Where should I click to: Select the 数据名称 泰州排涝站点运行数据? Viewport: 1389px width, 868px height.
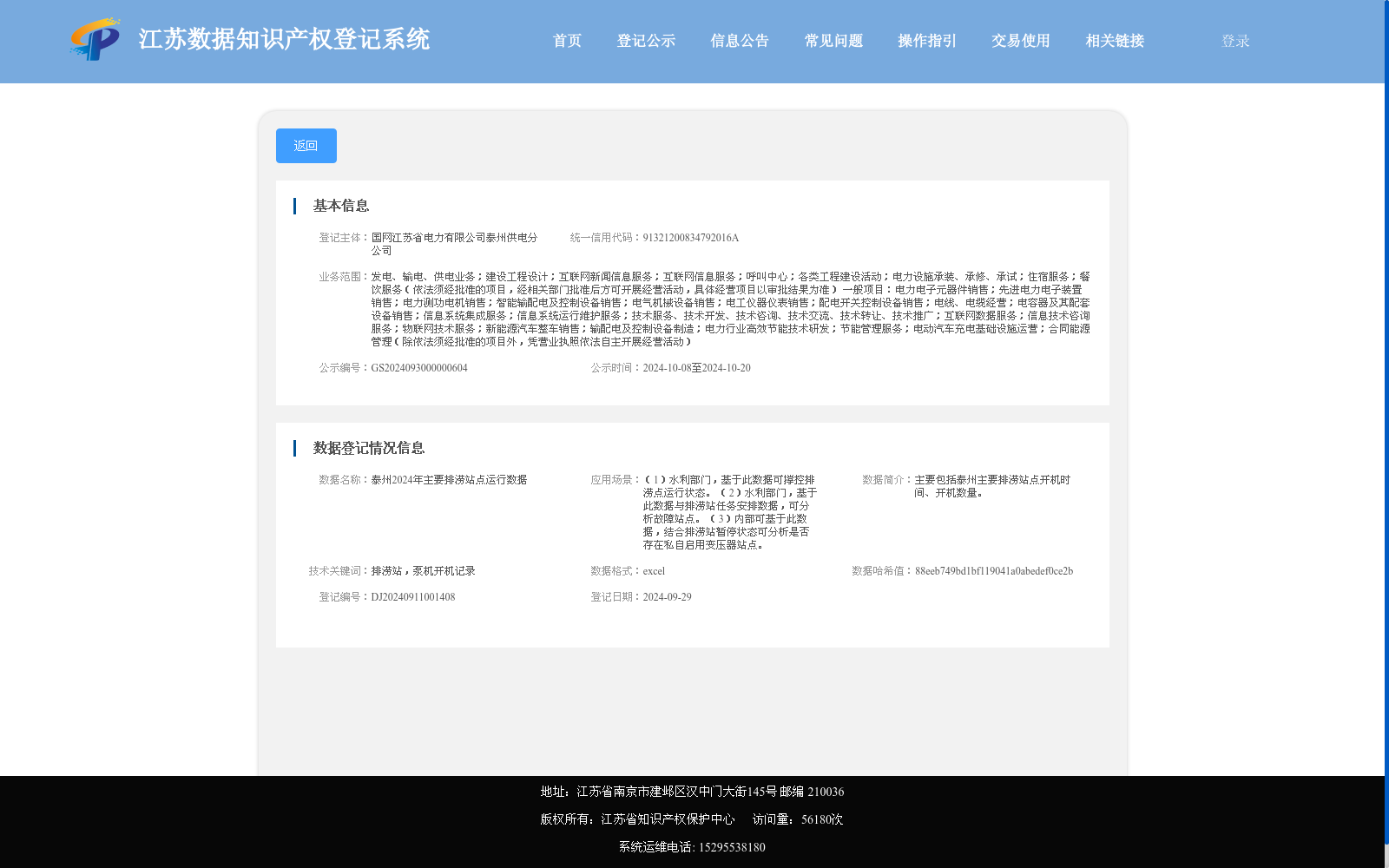[448, 479]
